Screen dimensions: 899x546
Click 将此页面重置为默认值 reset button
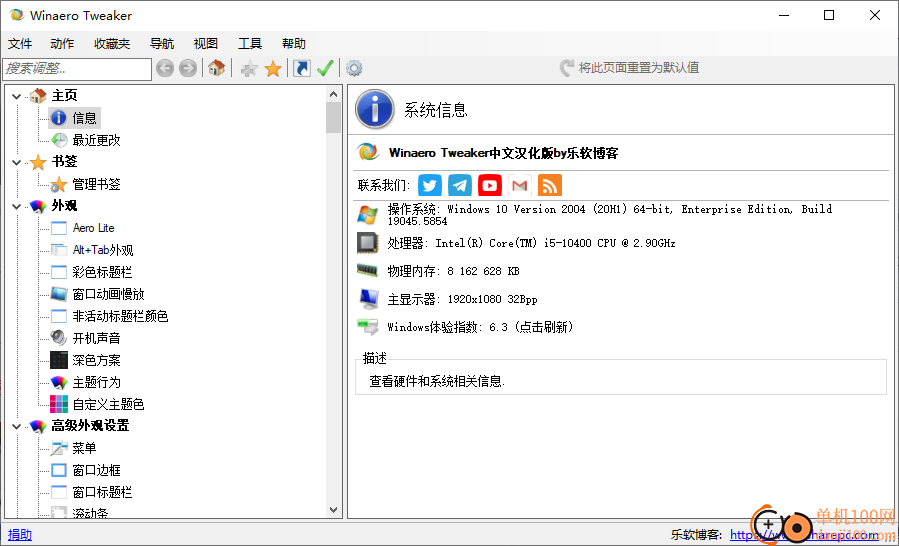click(x=629, y=68)
